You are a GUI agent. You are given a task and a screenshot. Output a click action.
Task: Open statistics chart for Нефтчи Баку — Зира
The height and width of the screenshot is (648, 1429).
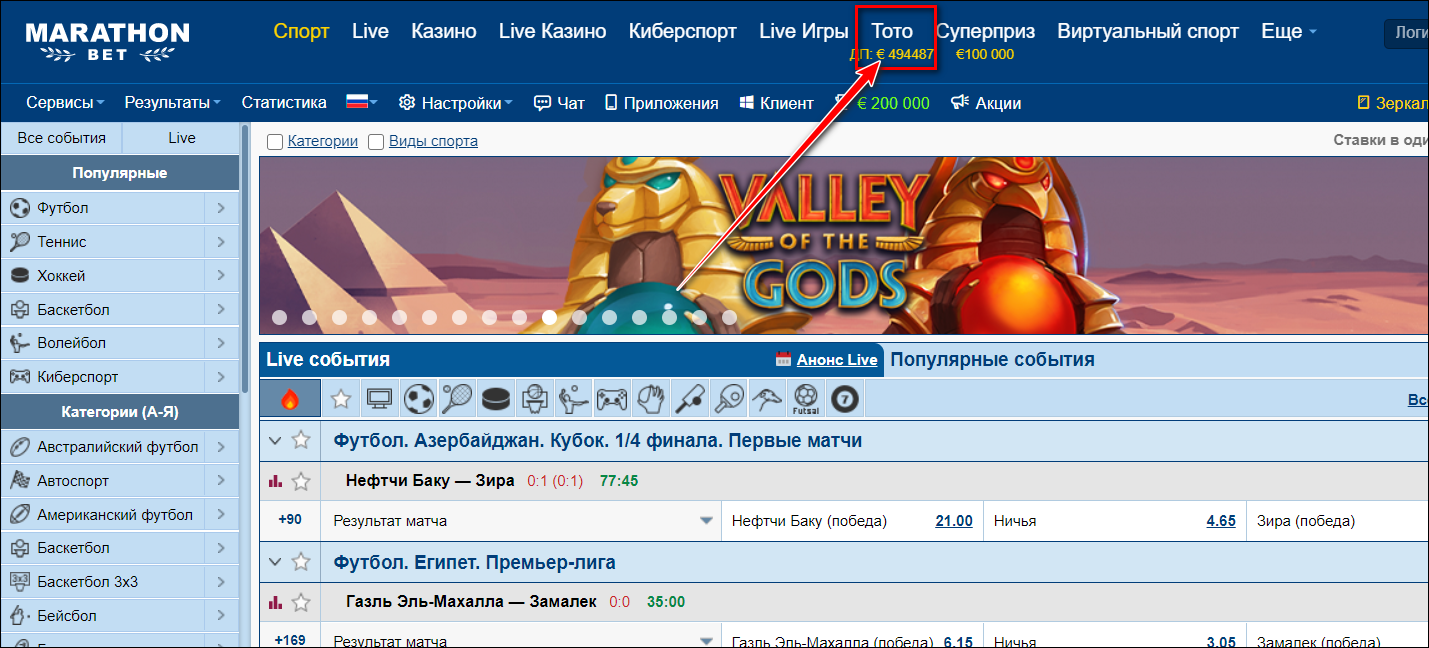[x=275, y=481]
